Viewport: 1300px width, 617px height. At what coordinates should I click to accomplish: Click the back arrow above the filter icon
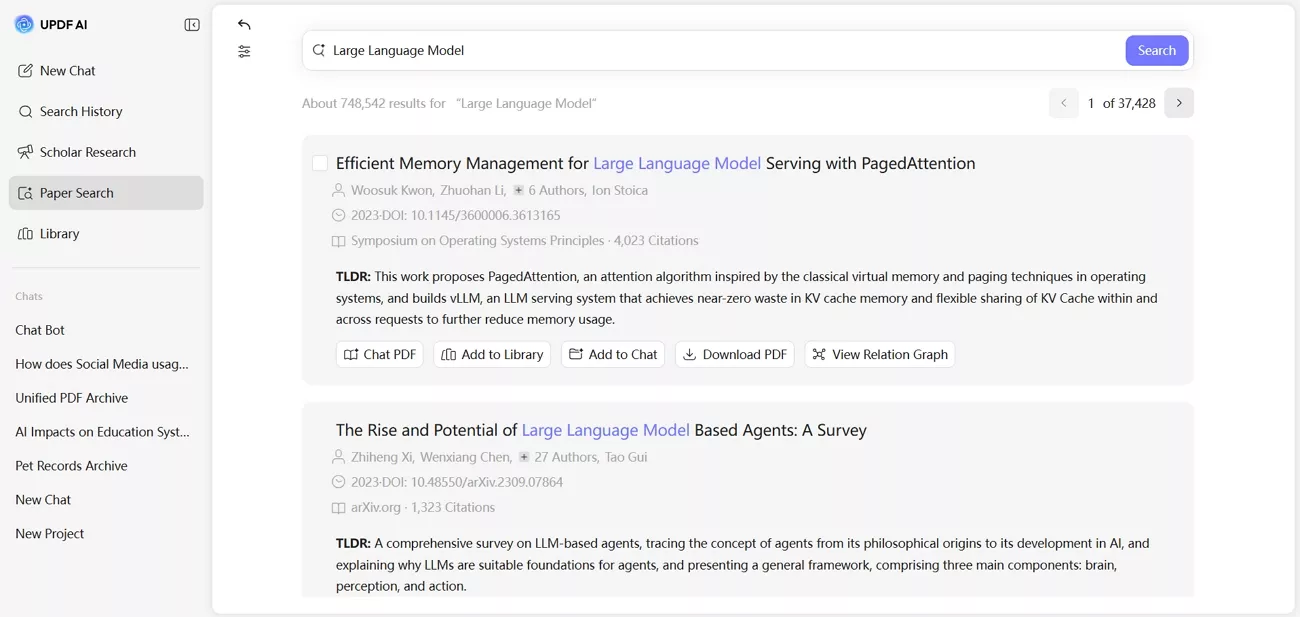pos(244,23)
